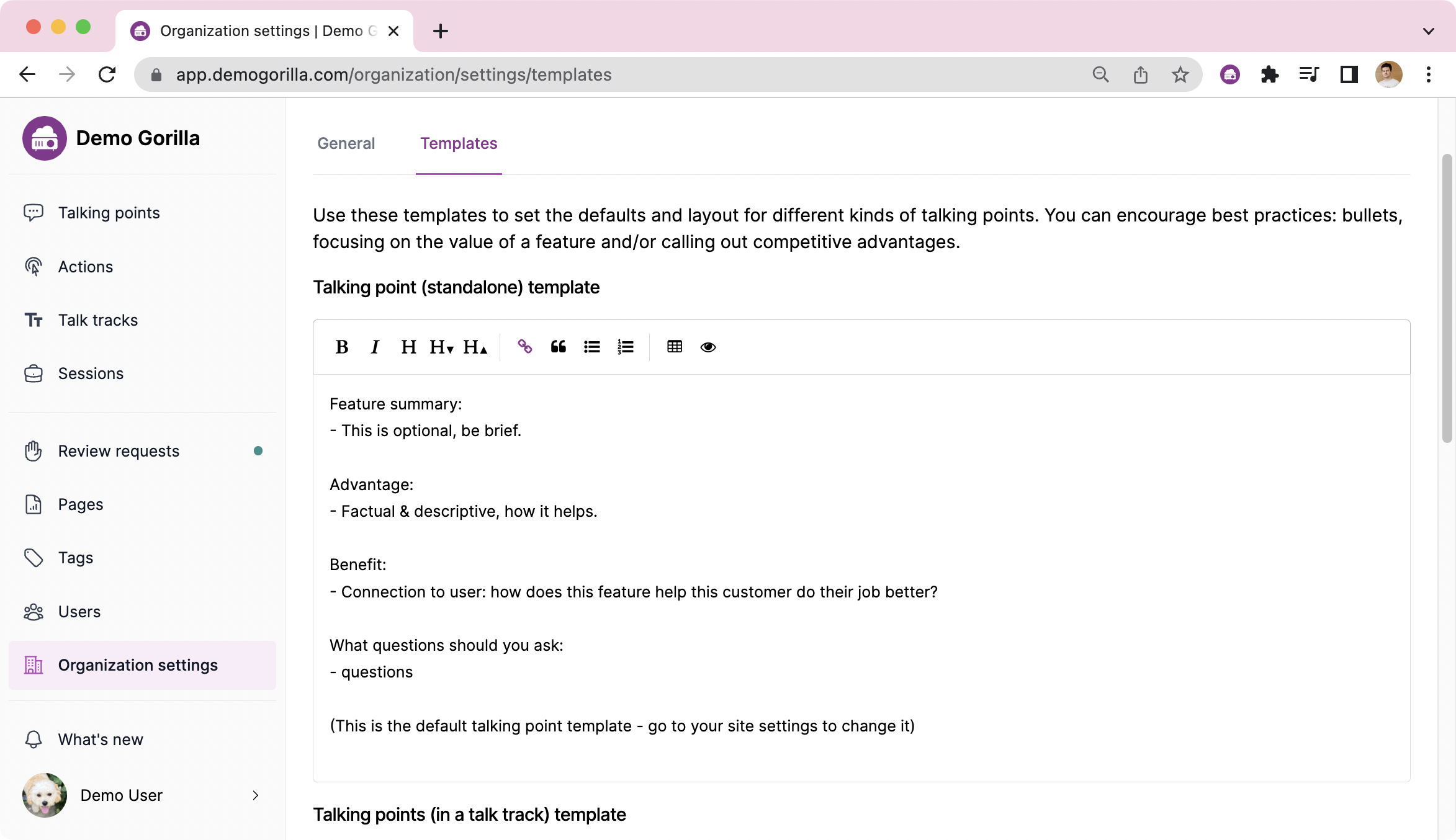
Task: Open What's new notifications
Action: pyautogui.click(x=101, y=739)
